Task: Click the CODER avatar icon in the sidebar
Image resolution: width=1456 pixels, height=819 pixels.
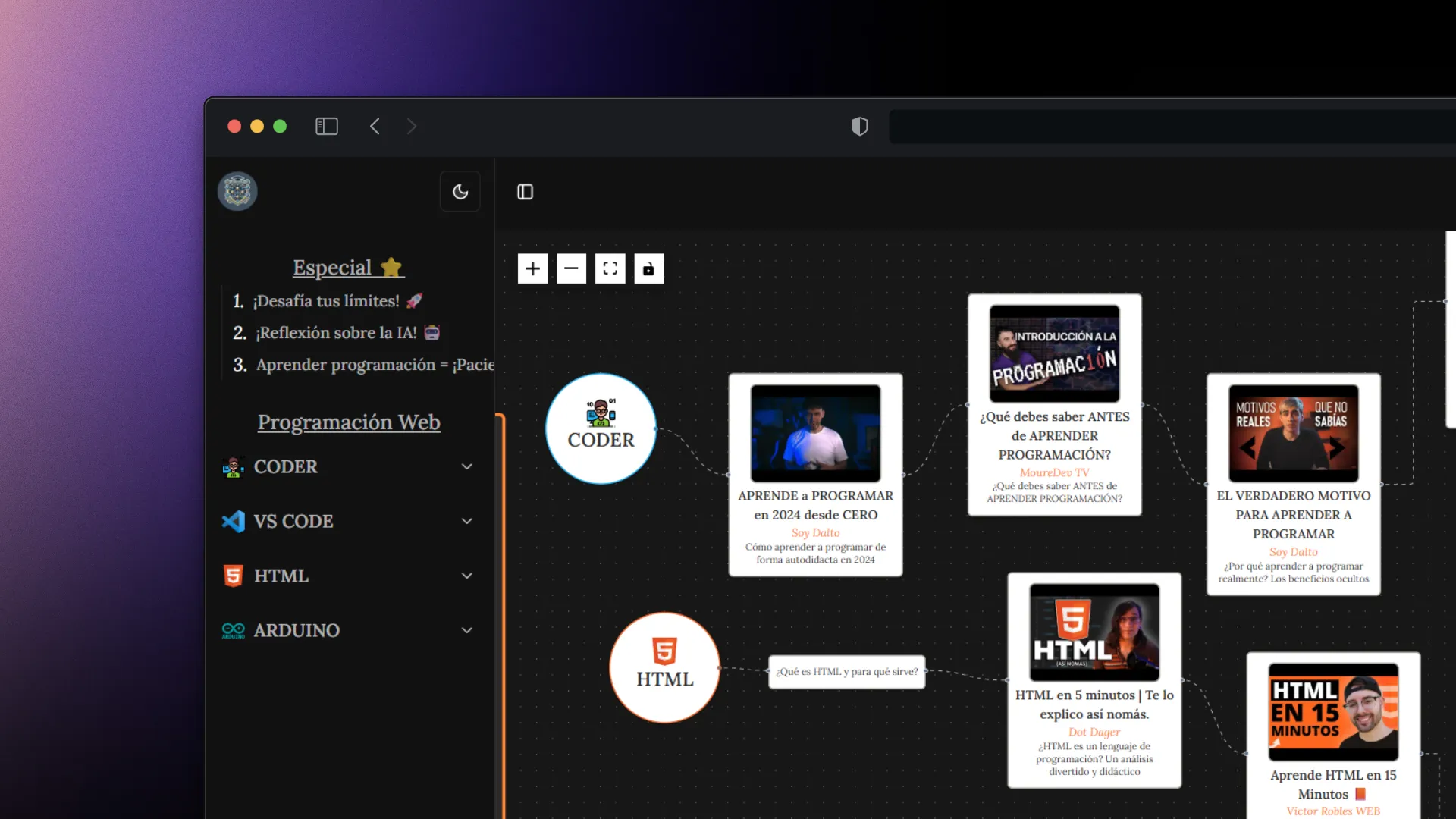Action: pyautogui.click(x=234, y=466)
